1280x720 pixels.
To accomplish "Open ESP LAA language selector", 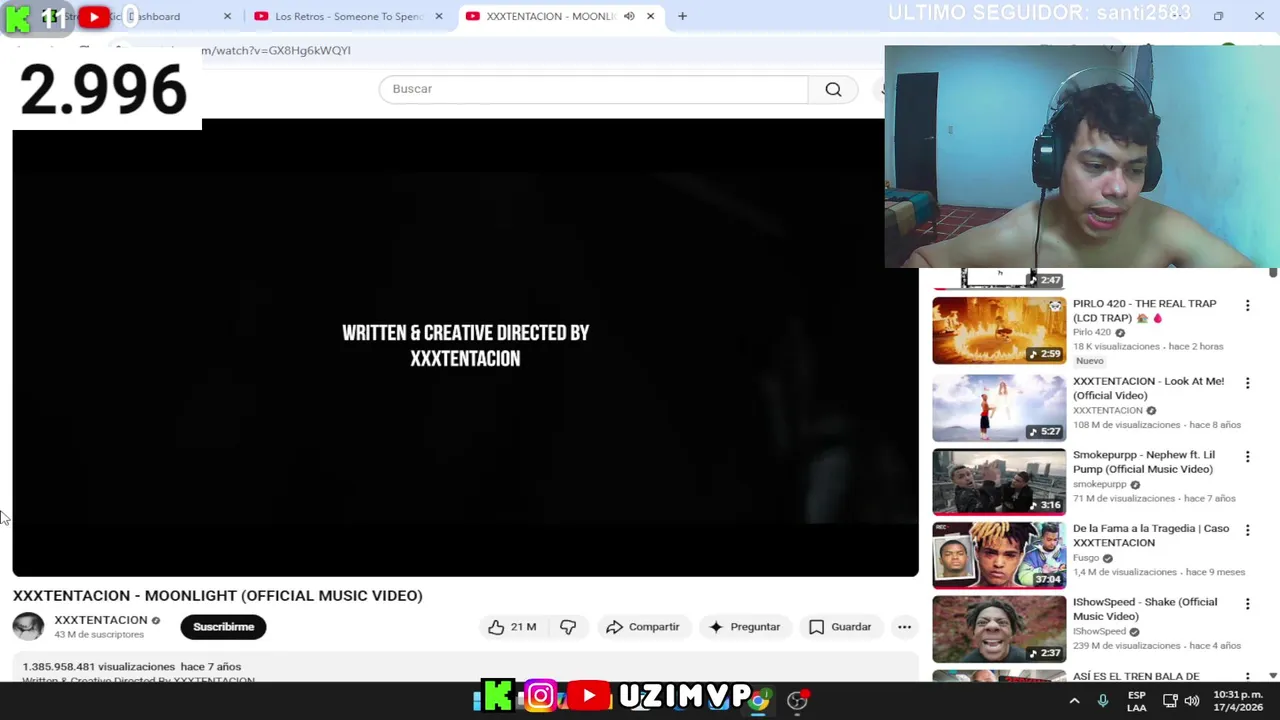I will (x=1137, y=701).
